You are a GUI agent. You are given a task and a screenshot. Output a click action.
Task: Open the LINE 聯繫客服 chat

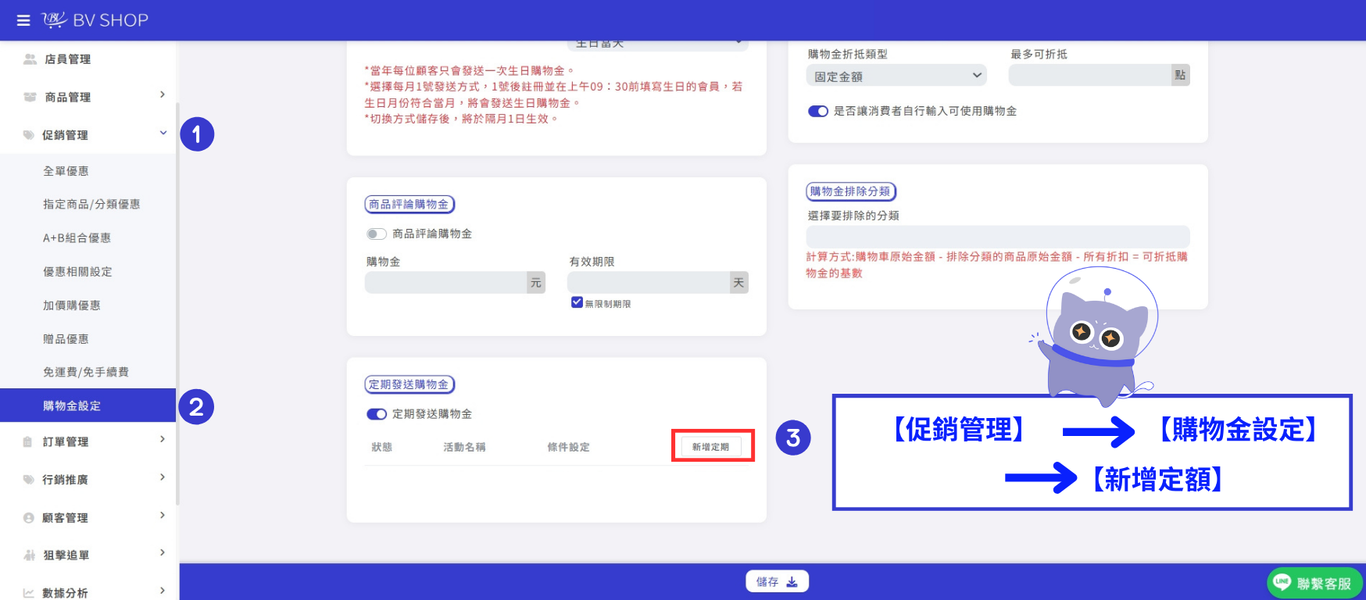coord(1314,583)
